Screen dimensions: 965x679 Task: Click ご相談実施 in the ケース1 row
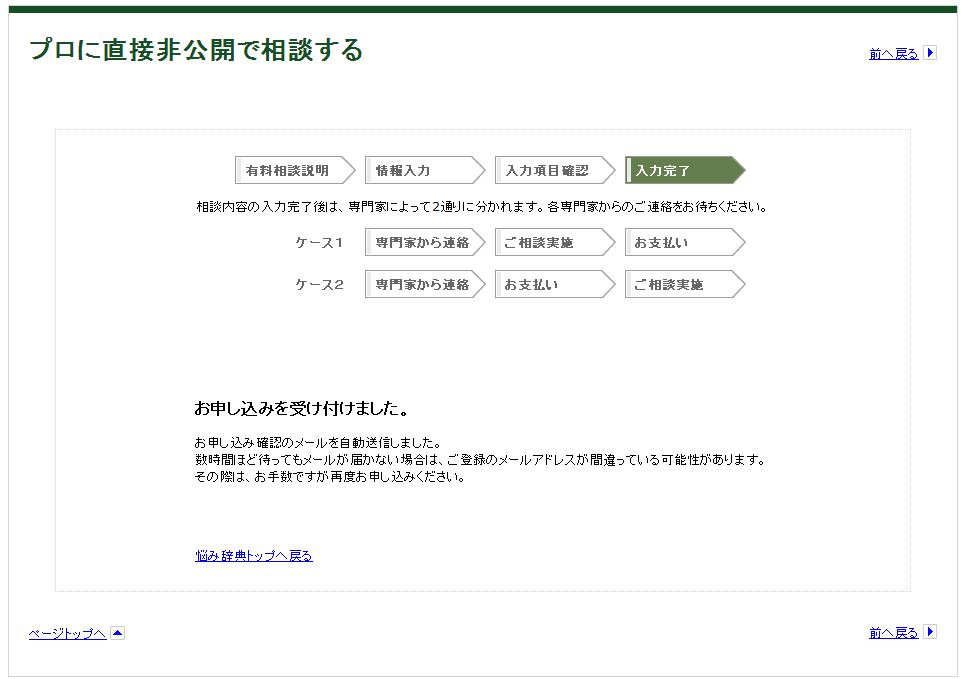(x=555, y=243)
